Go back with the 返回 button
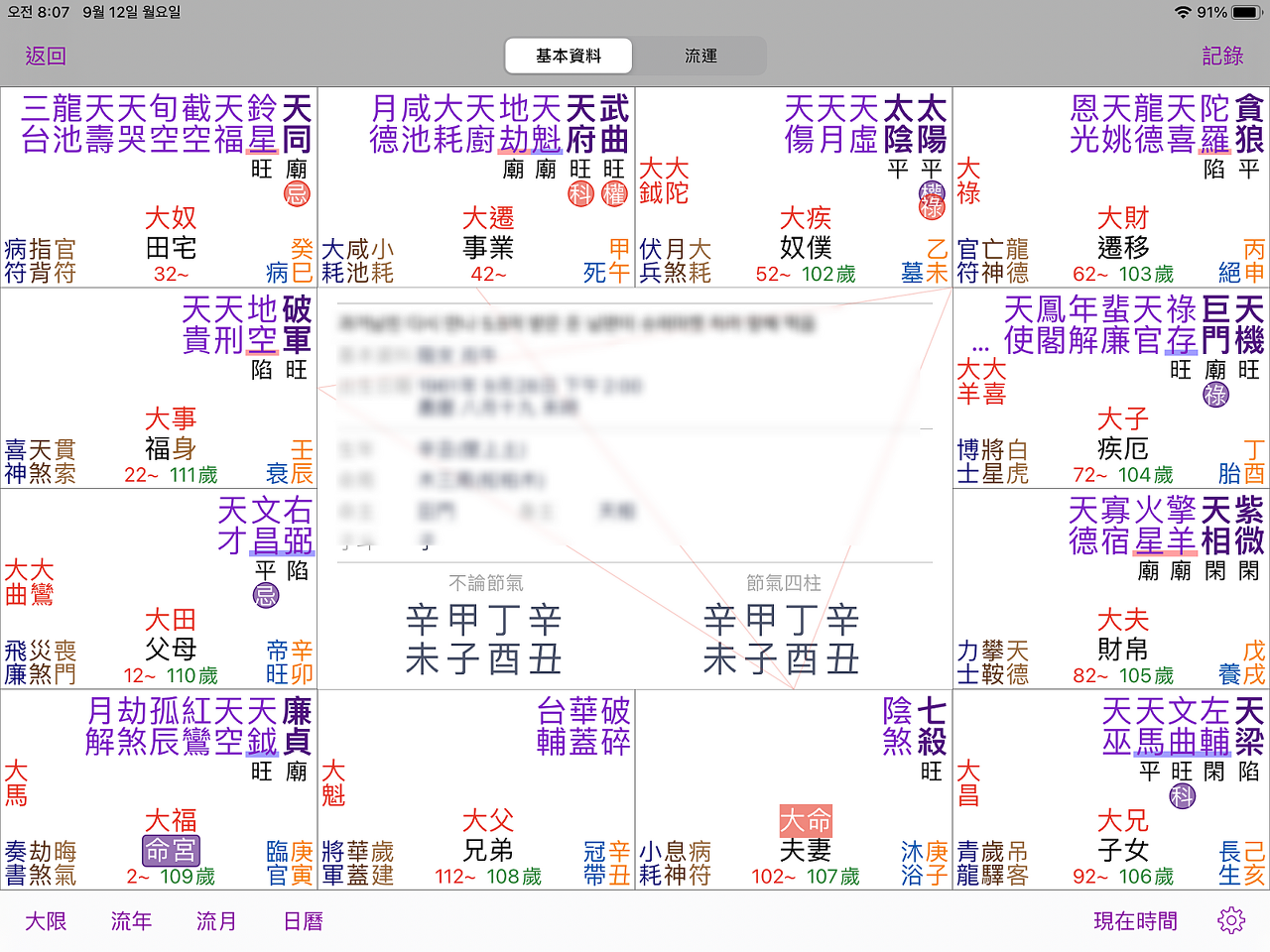 coord(46,56)
